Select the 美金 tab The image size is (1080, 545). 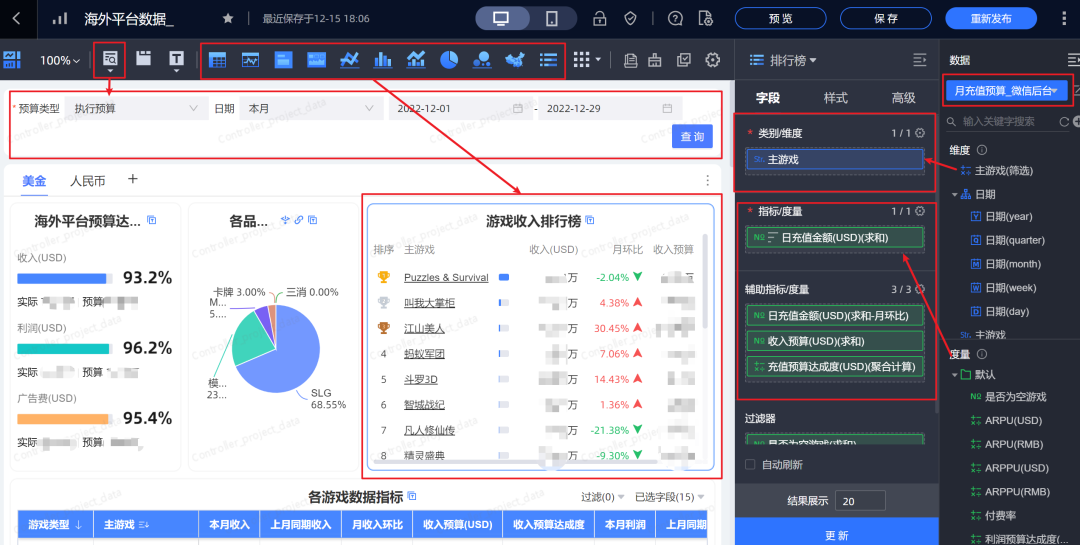click(34, 181)
